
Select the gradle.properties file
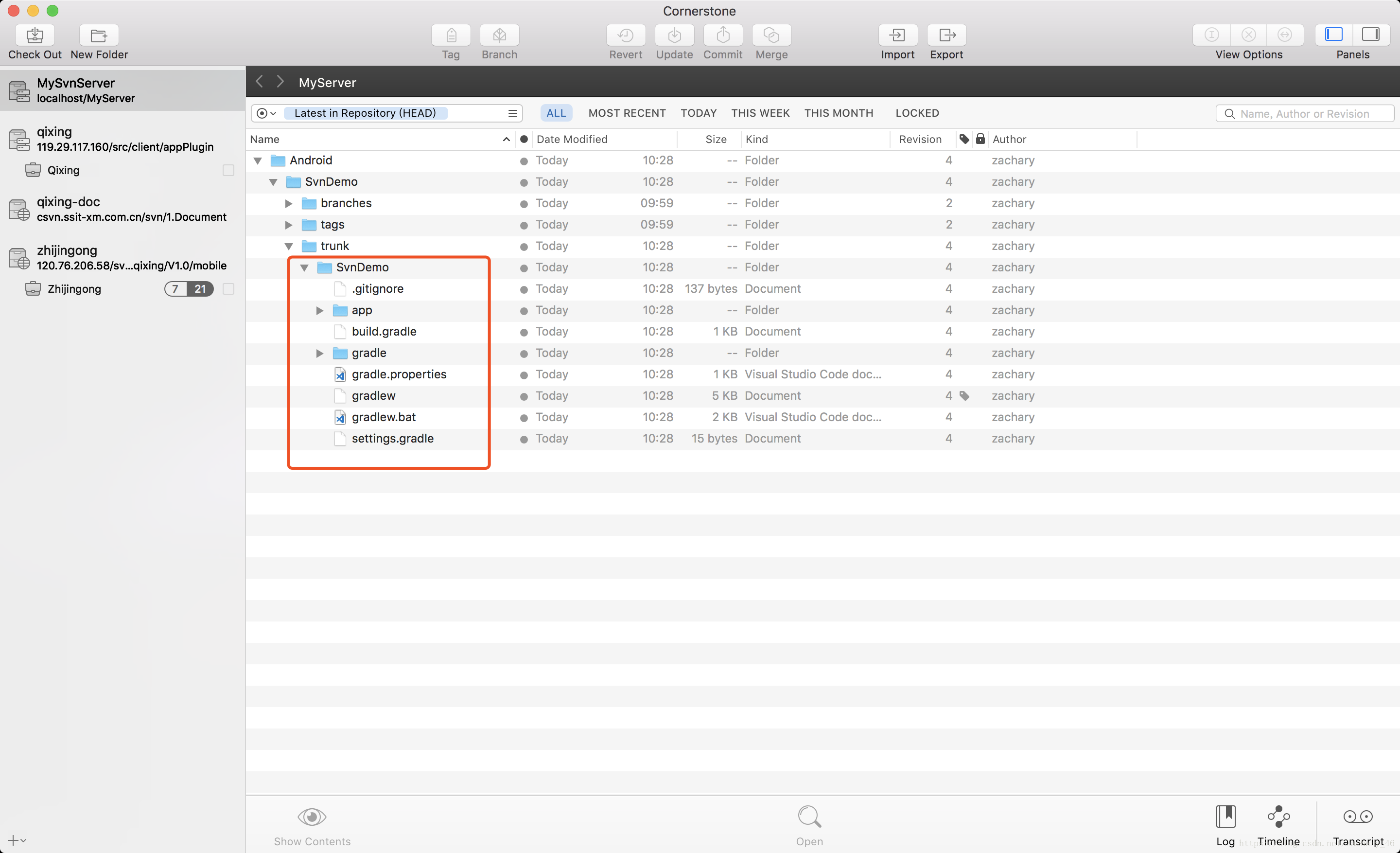click(399, 374)
